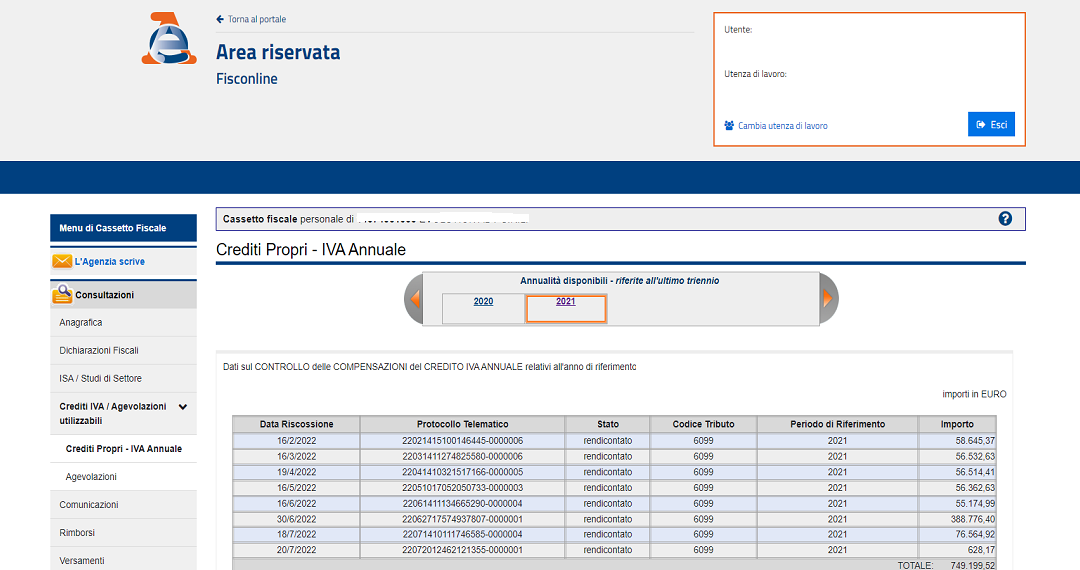
Task: Select Crediti Propri - IVA Annuale submenu
Action: tap(124, 449)
